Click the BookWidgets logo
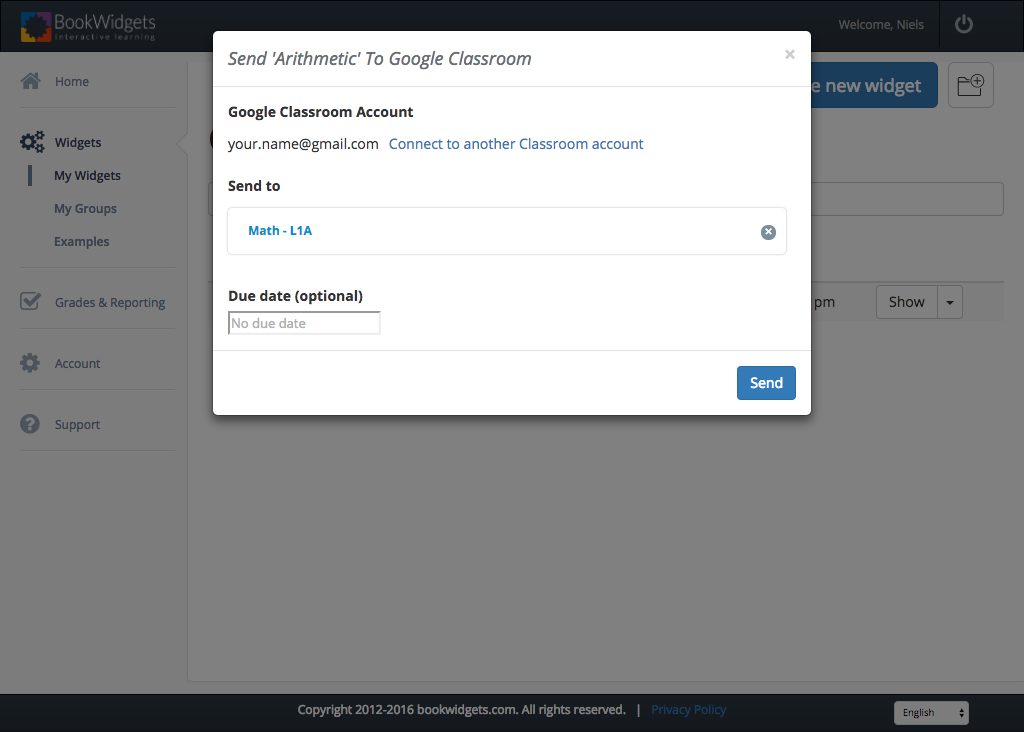 click(x=88, y=26)
